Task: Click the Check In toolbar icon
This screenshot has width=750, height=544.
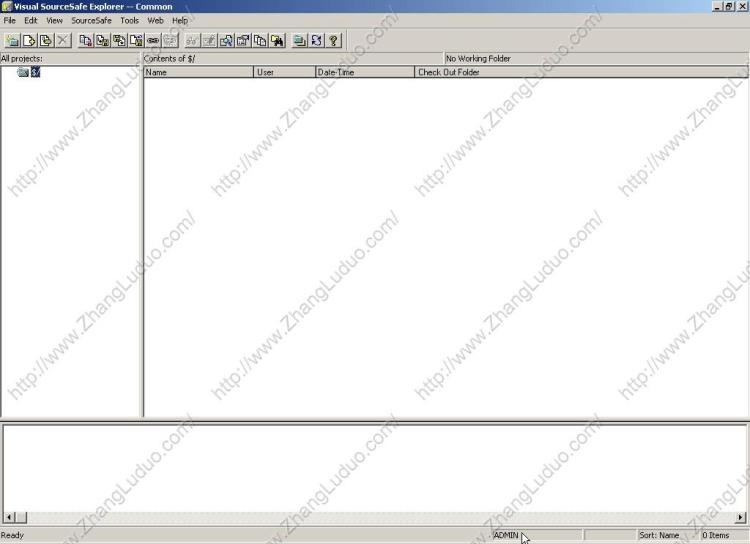Action: [119, 41]
